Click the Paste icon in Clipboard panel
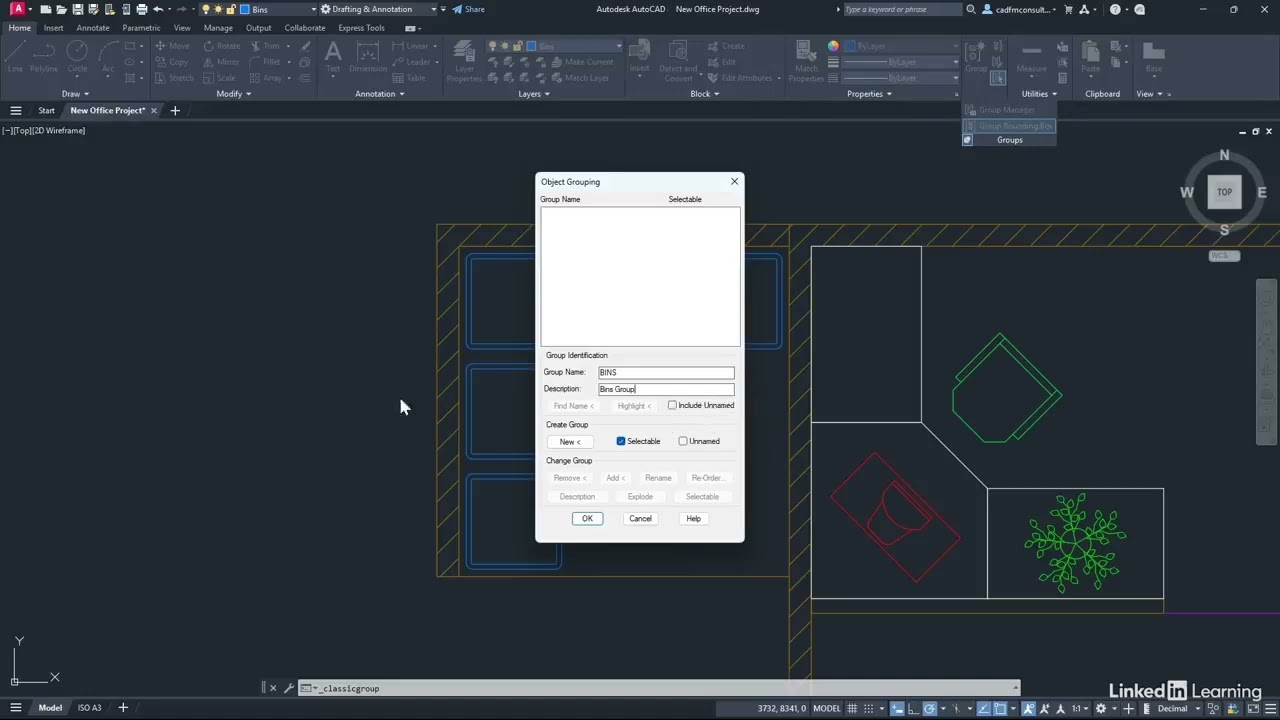The height and width of the screenshot is (720, 1280). [1091, 57]
